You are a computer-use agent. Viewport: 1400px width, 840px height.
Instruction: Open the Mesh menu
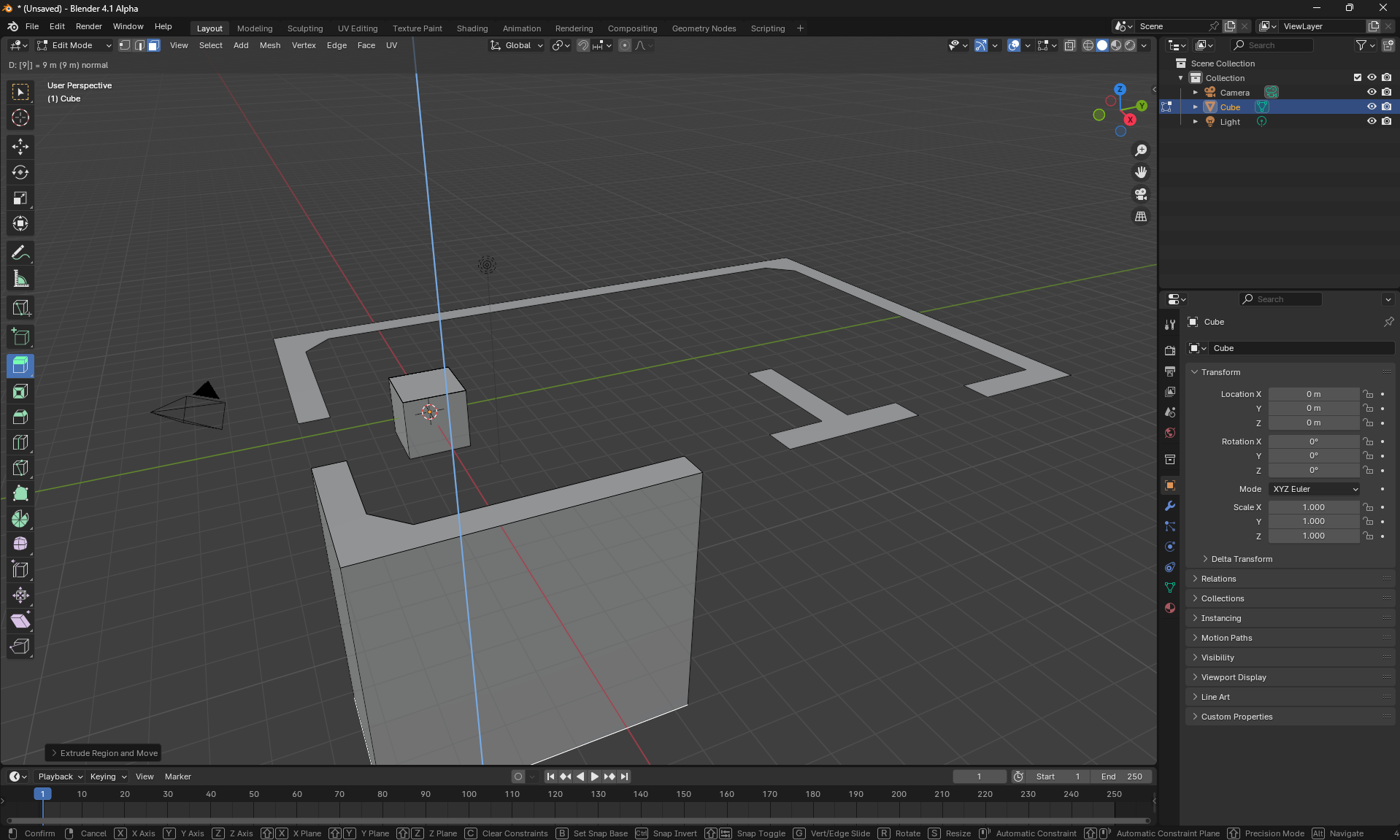tap(270, 45)
